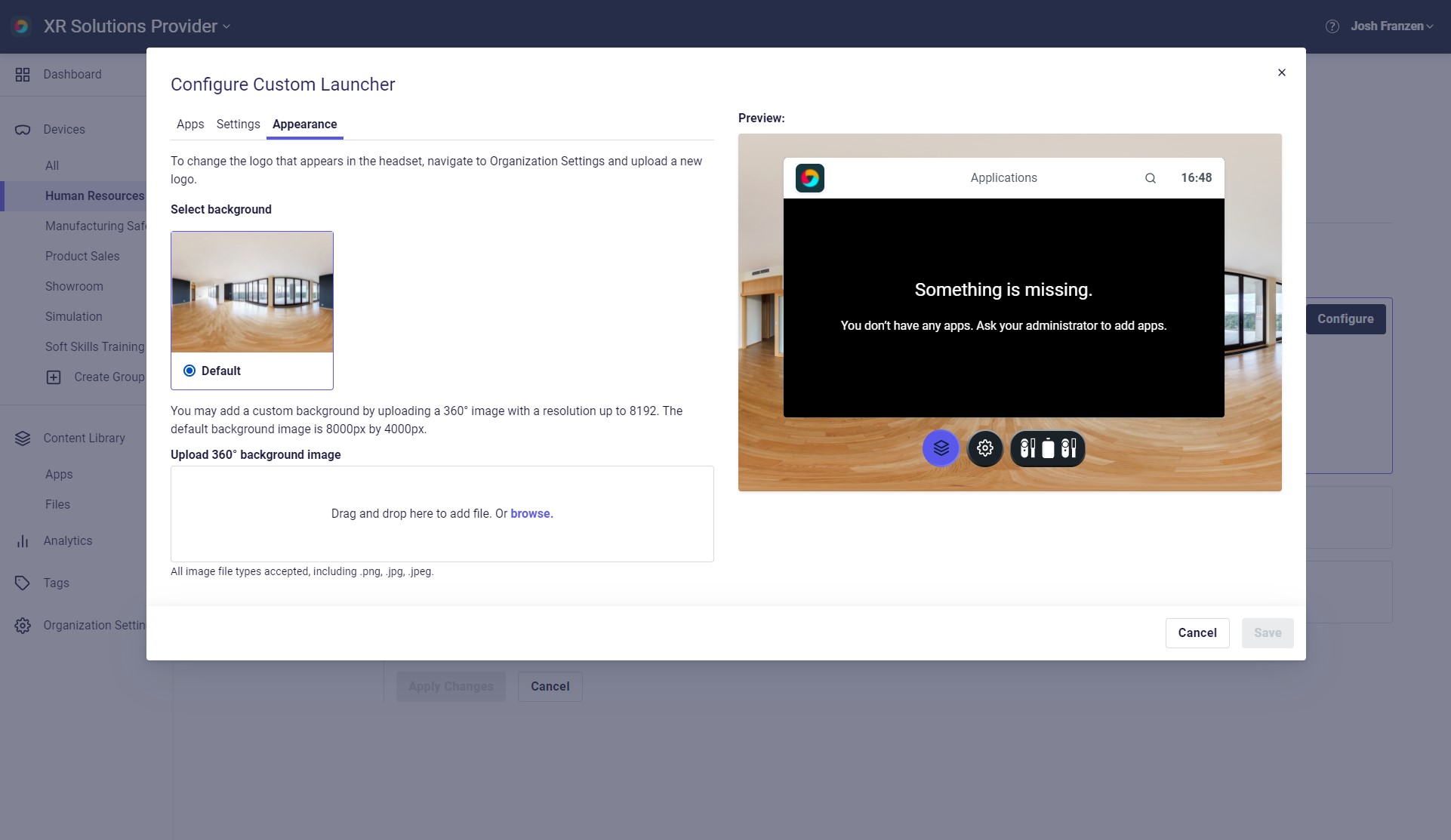Select the Showroom device group
This screenshot has width=1451, height=840.
74,287
